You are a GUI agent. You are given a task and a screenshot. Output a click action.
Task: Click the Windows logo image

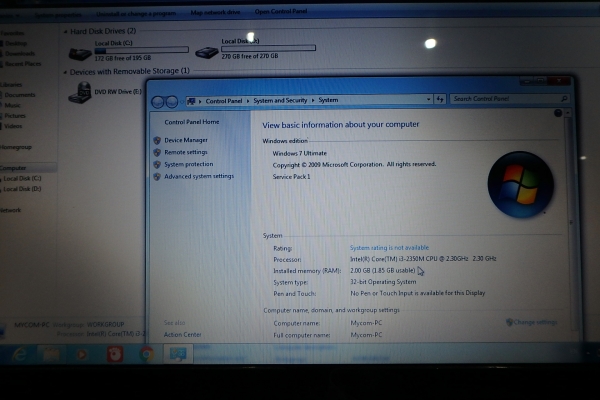click(x=520, y=184)
